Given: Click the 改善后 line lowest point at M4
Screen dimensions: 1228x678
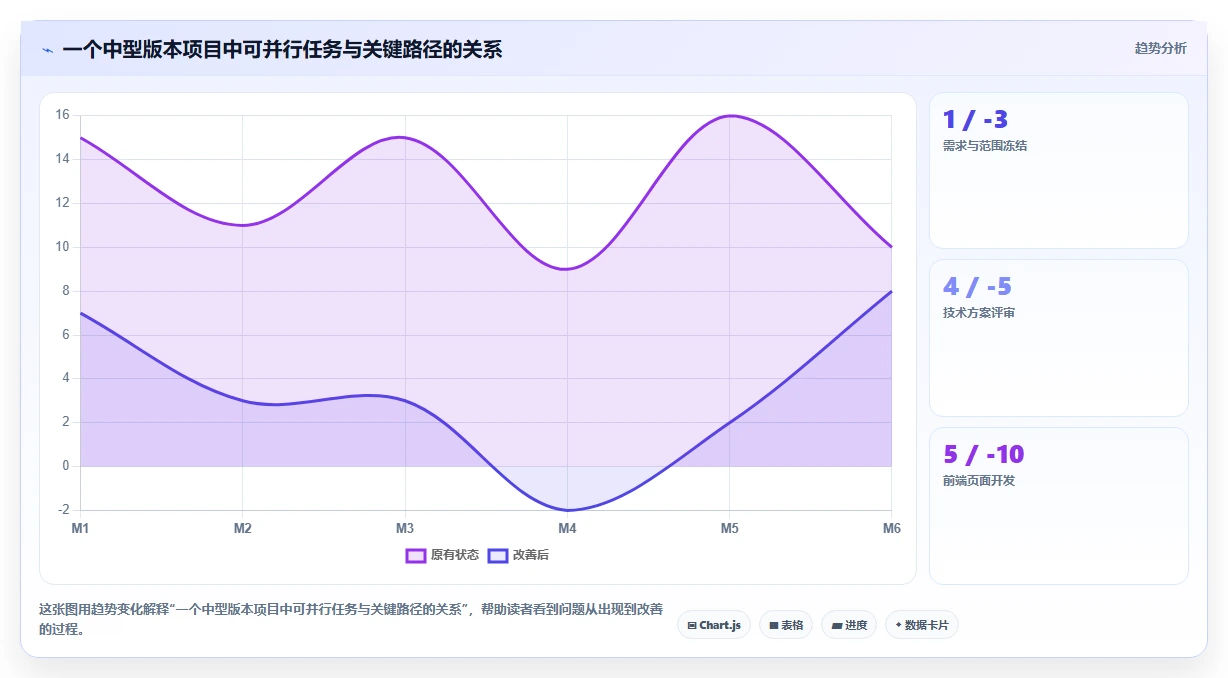Looking at the screenshot, I should [x=567, y=510].
